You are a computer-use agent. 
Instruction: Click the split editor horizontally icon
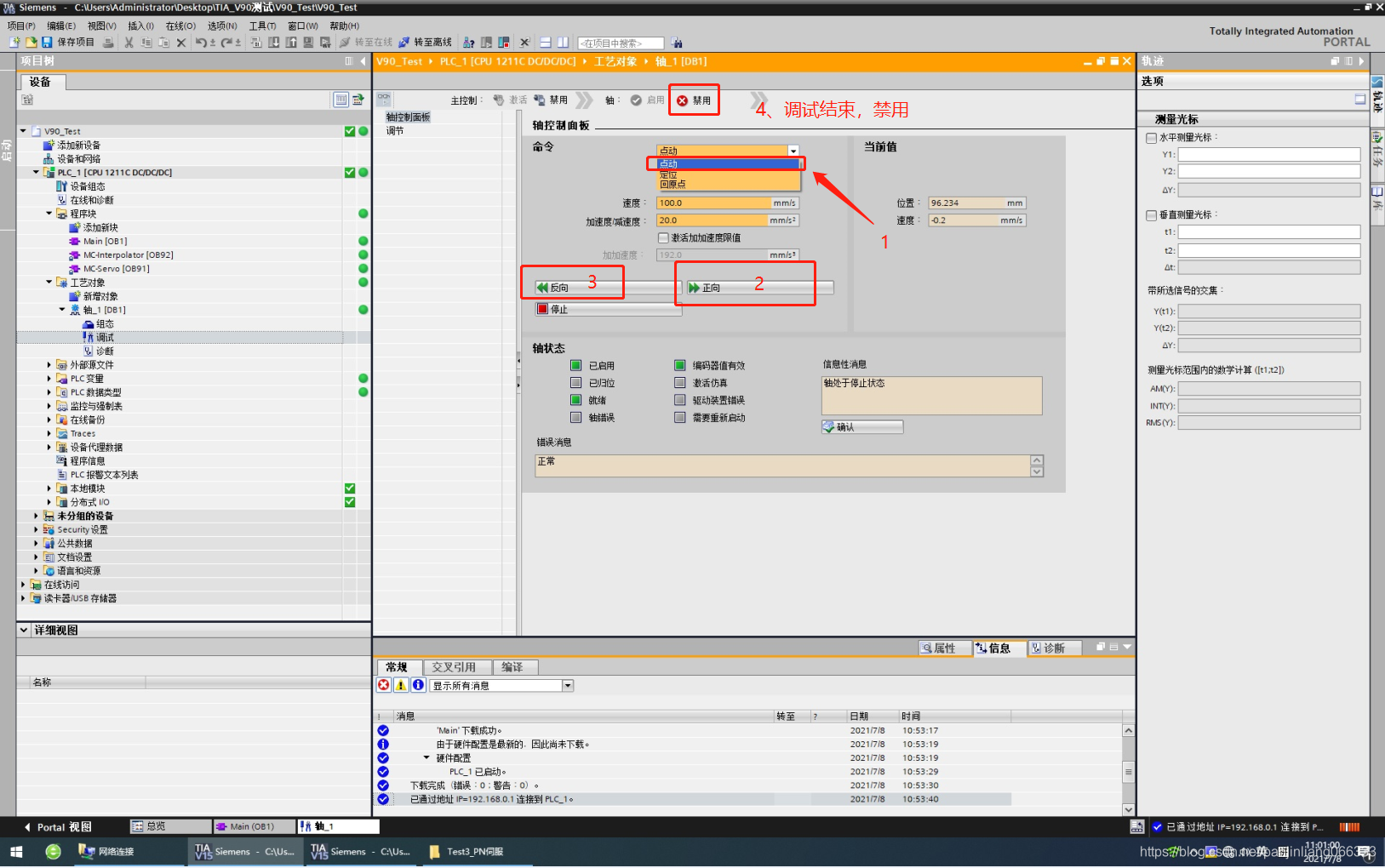point(545,42)
